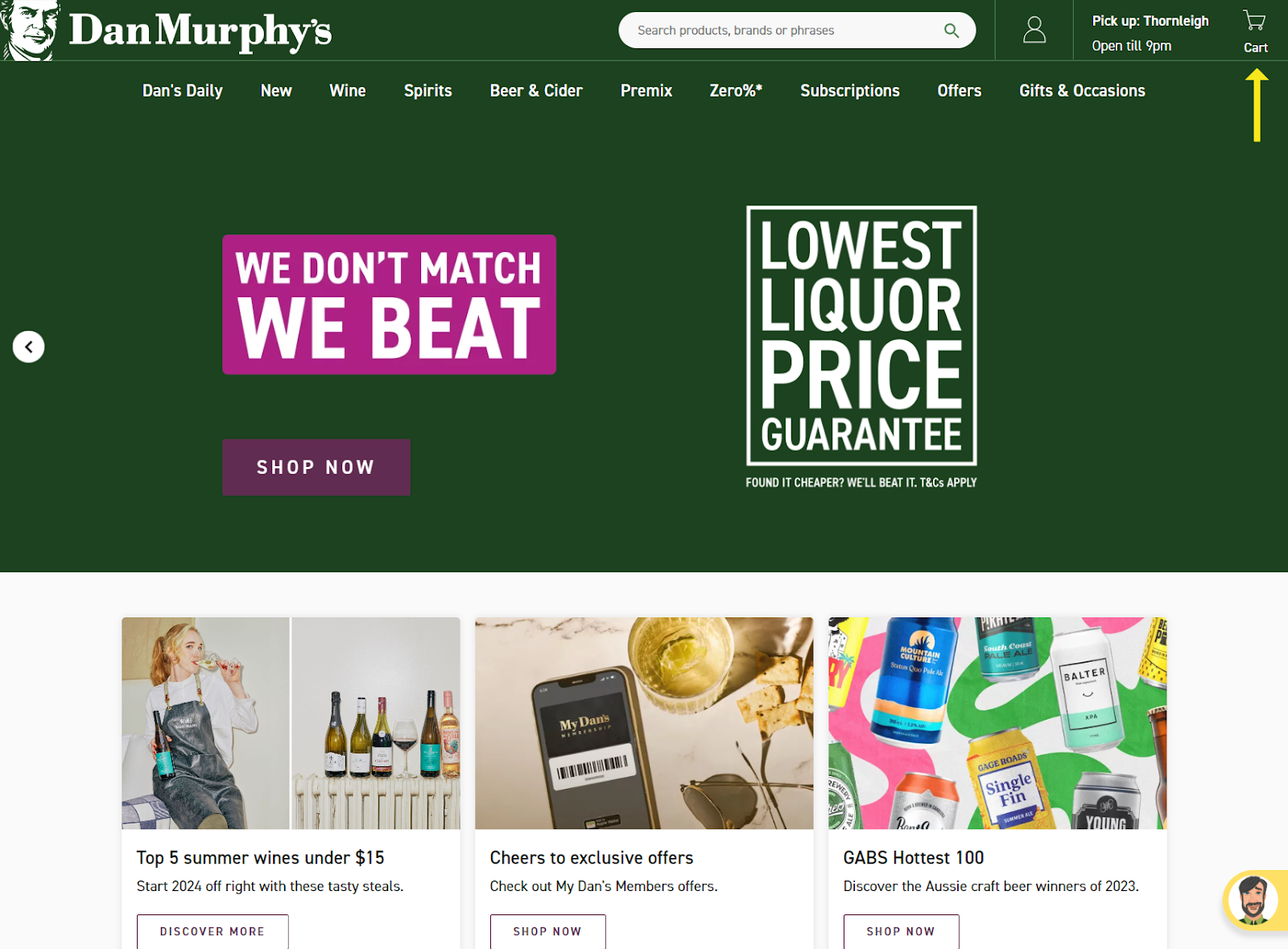Image resolution: width=1288 pixels, height=949 pixels.
Task: Click the We Don't Match We Beat banner
Action: click(x=389, y=304)
